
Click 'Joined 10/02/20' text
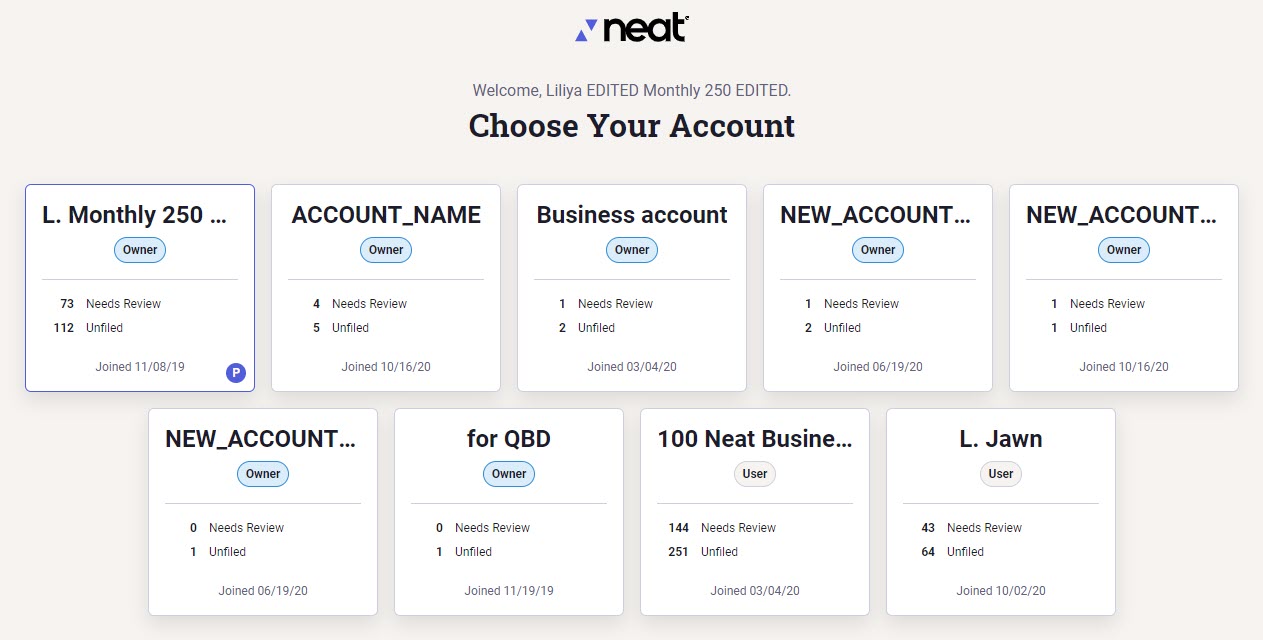[x=1001, y=591]
